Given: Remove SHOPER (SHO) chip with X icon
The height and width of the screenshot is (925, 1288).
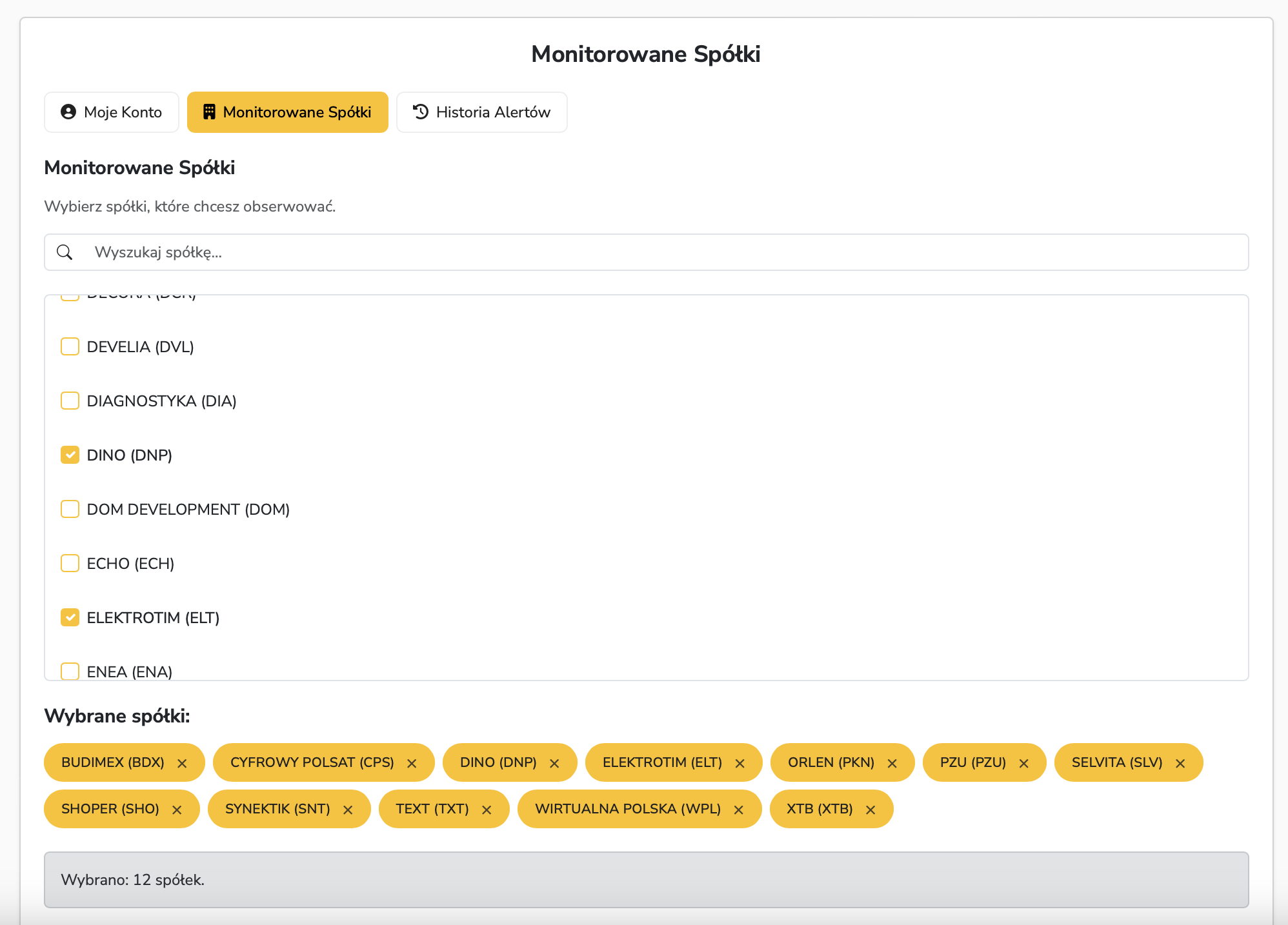Looking at the screenshot, I should click(x=177, y=810).
